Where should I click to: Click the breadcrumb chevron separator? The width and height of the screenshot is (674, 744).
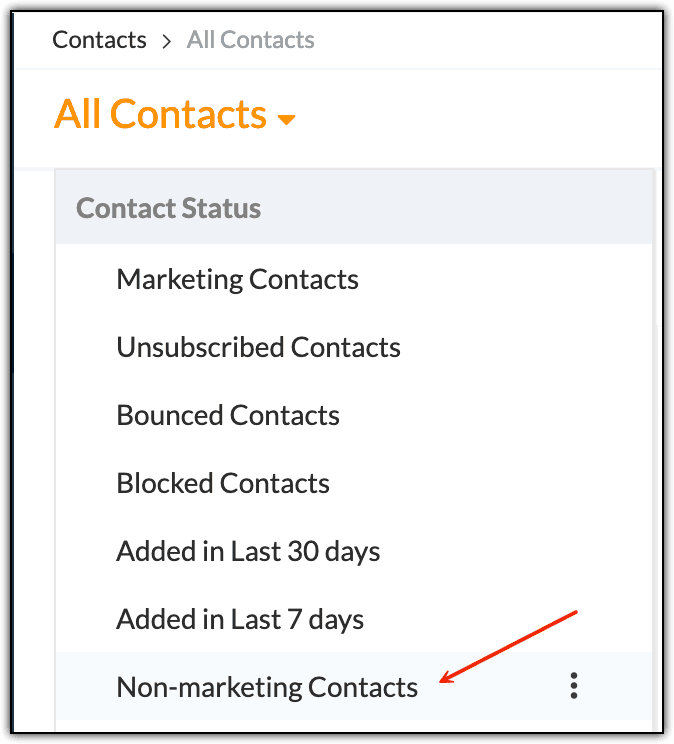tap(166, 41)
